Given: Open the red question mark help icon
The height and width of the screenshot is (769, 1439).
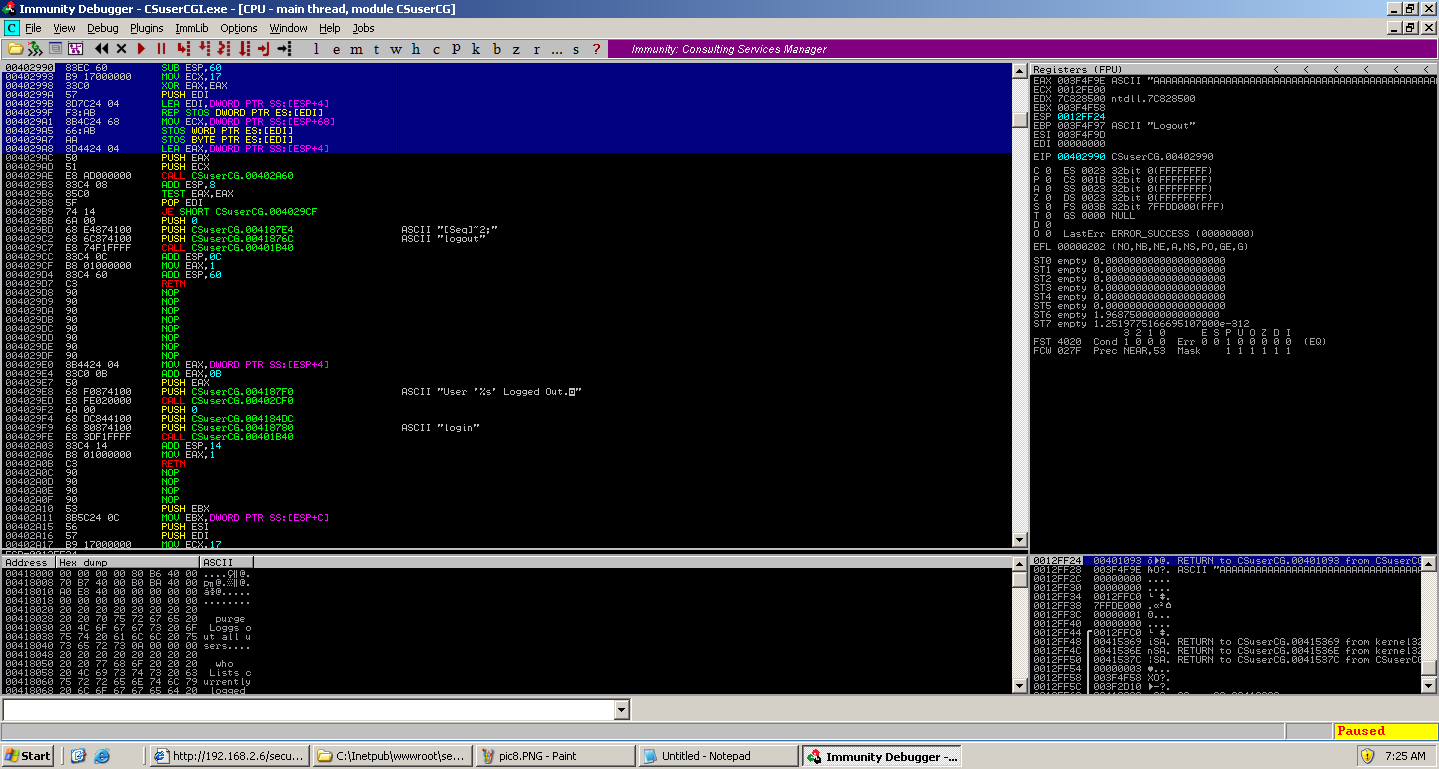Looking at the screenshot, I should [597, 48].
